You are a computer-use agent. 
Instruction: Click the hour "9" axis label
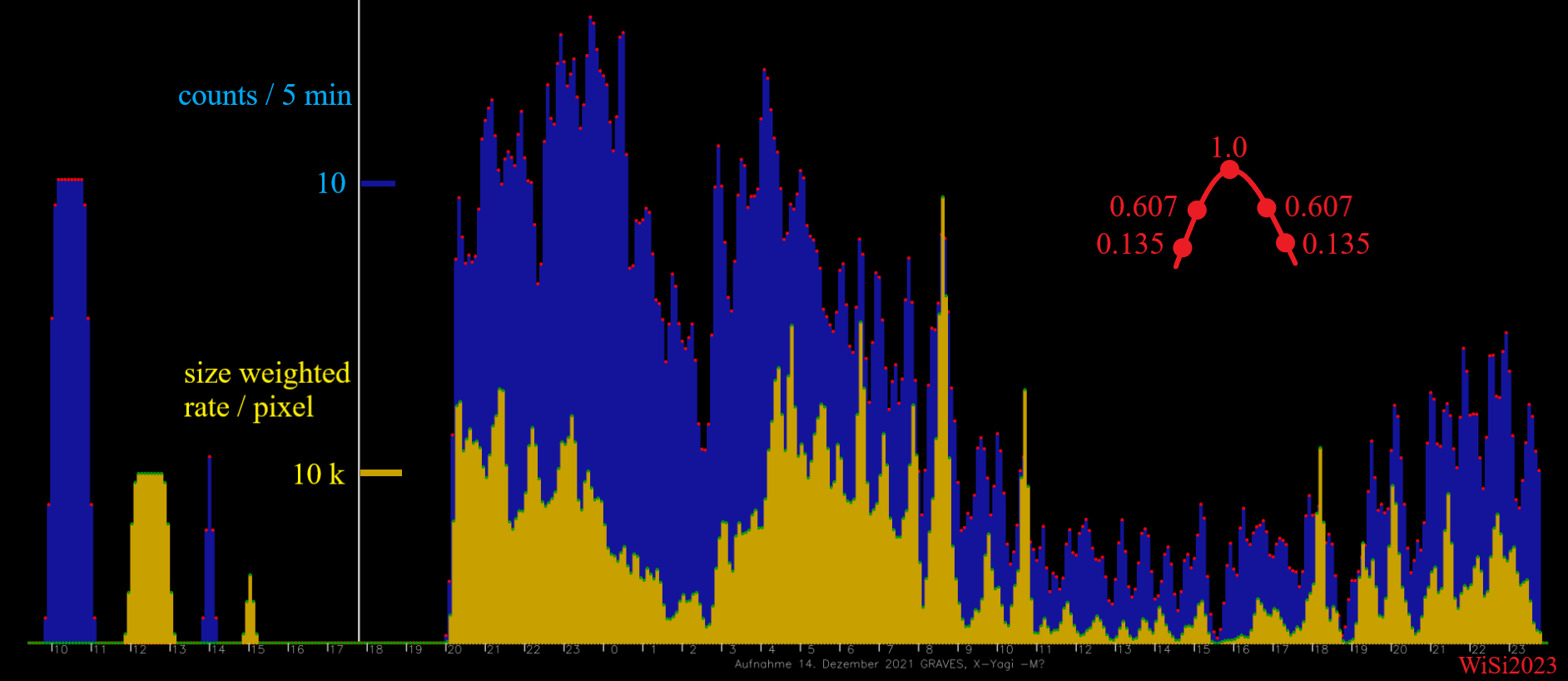[969, 649]
